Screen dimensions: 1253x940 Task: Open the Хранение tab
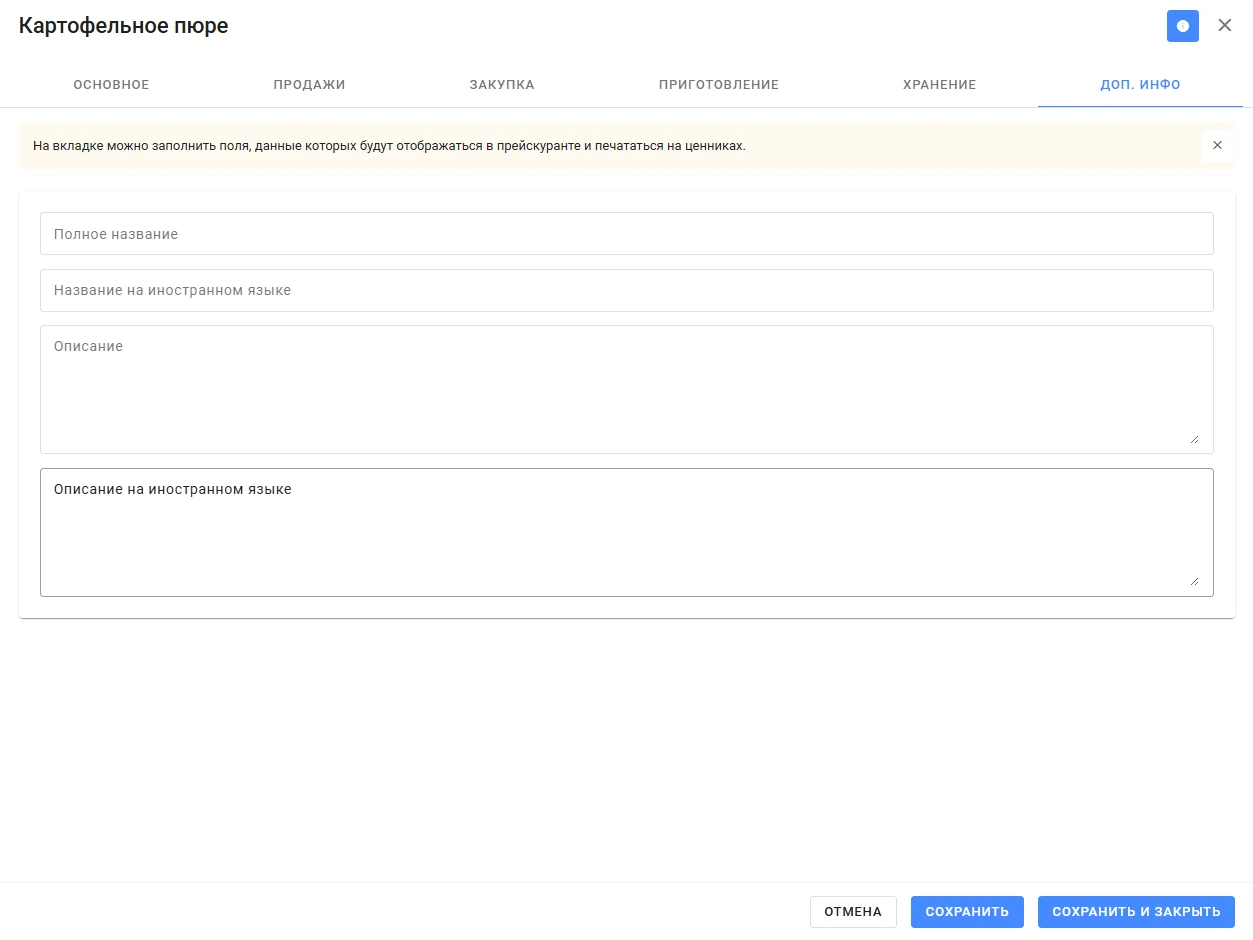939,85
